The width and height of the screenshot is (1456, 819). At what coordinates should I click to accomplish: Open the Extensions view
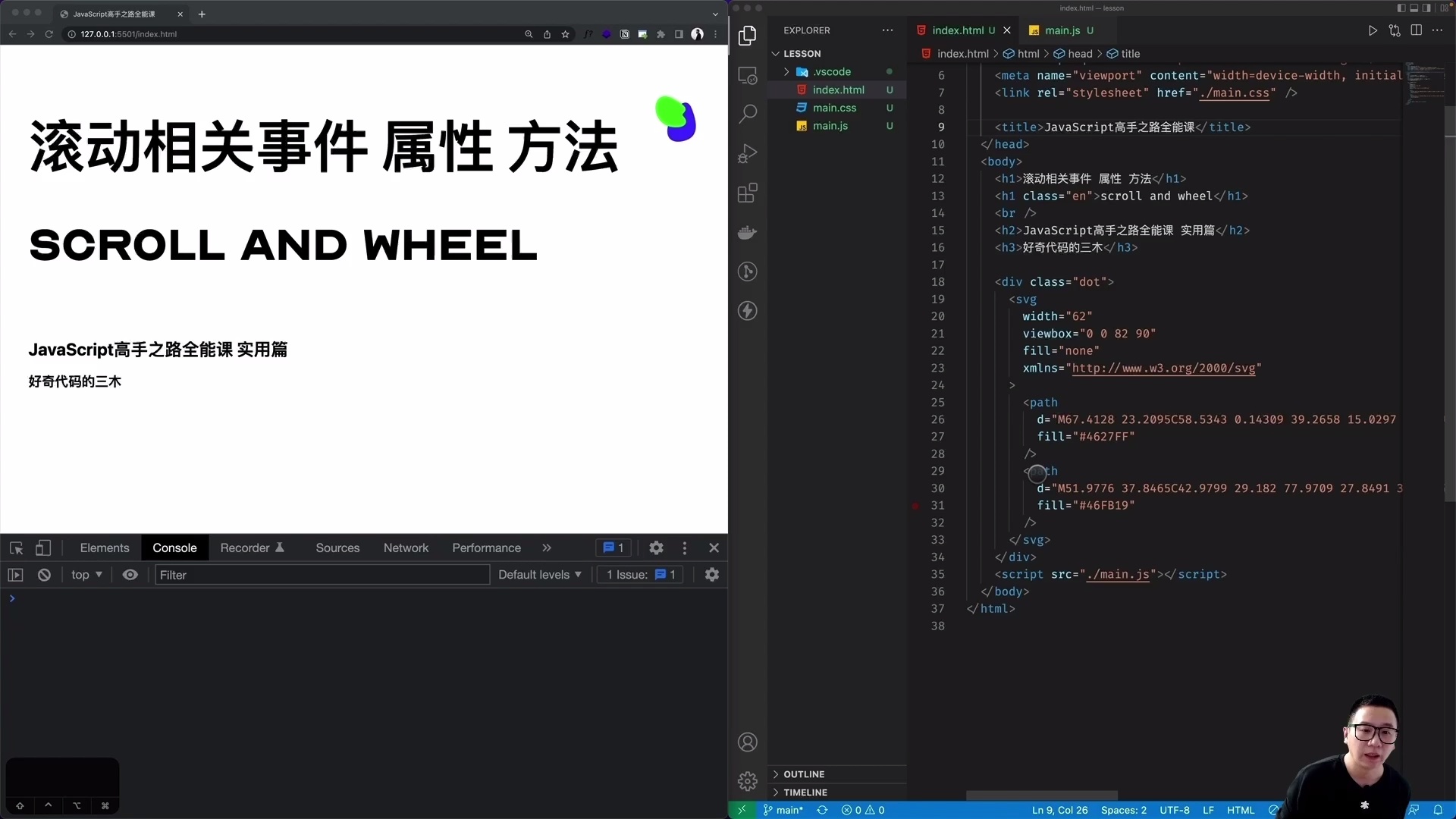click(x=748, y=193)
